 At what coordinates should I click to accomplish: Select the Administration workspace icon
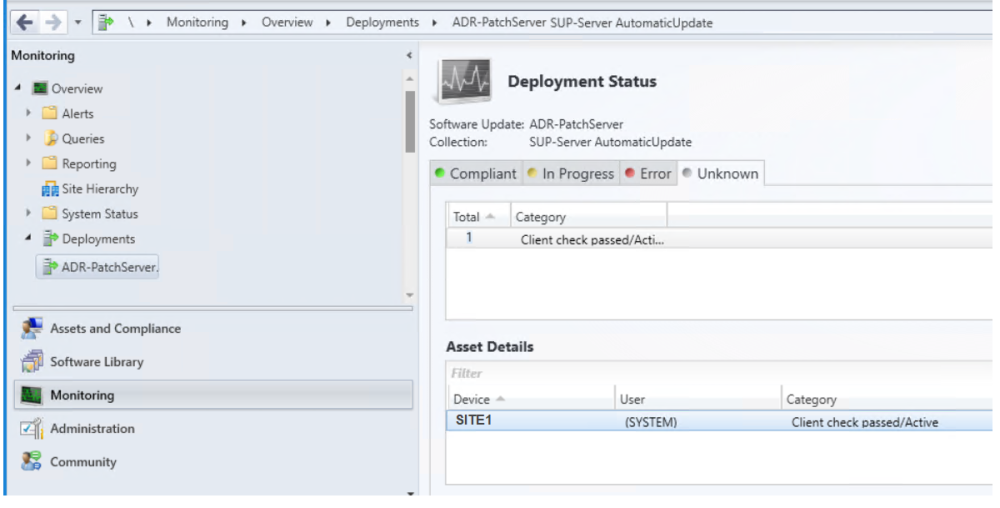pyautogui.click(x=32, y=429)
